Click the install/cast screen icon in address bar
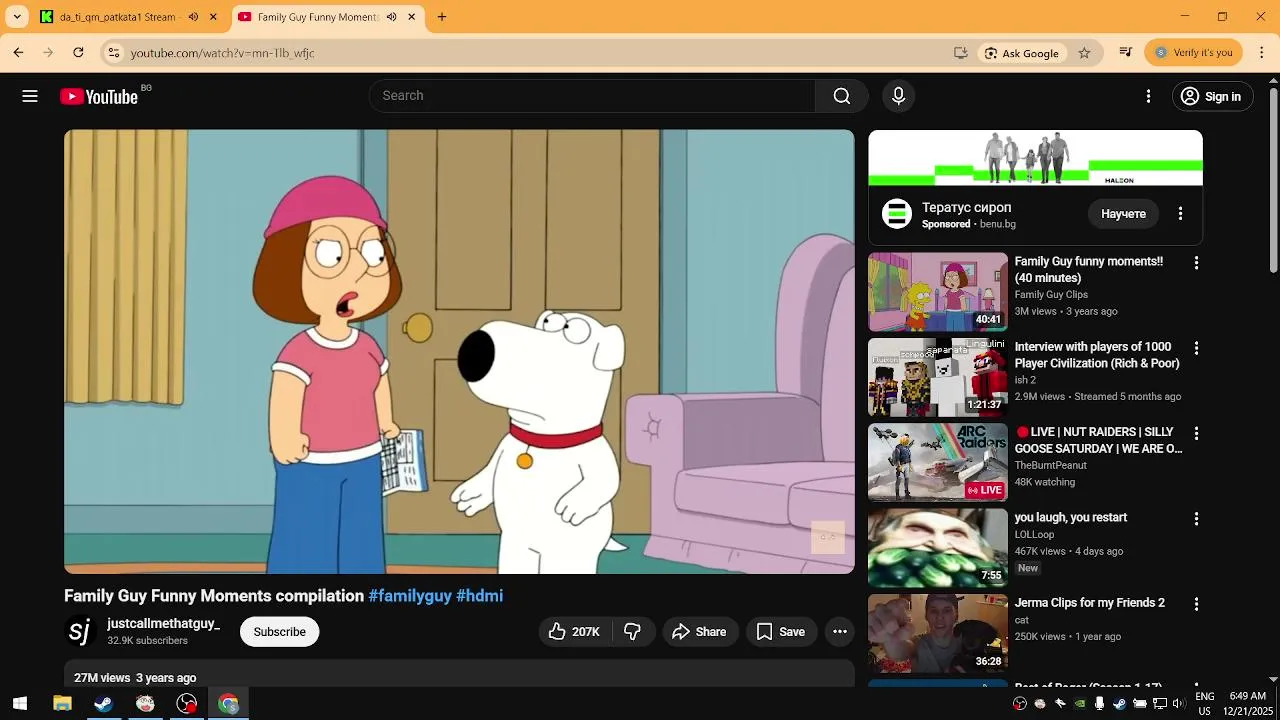This screenshot has width=1280, height=720. [x=961, y=53]
